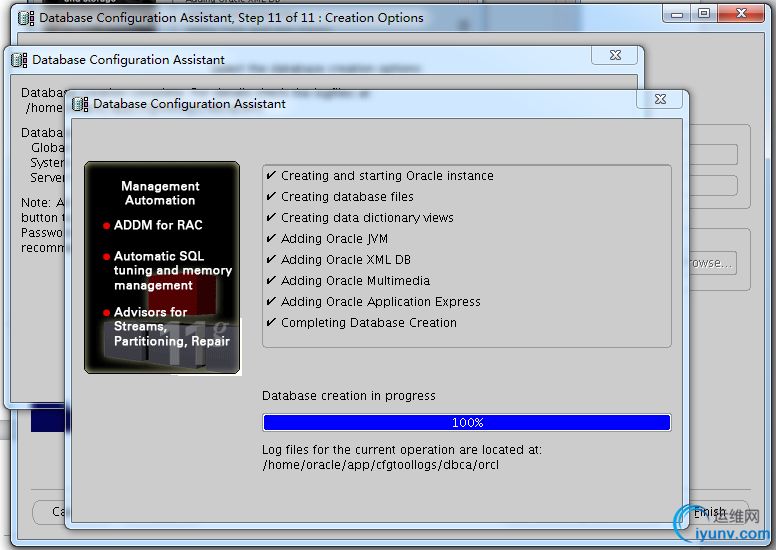Close the front Database Configuration Assistant progress dialog
This screenshot has height=550, width=776.
click(660, 99)
